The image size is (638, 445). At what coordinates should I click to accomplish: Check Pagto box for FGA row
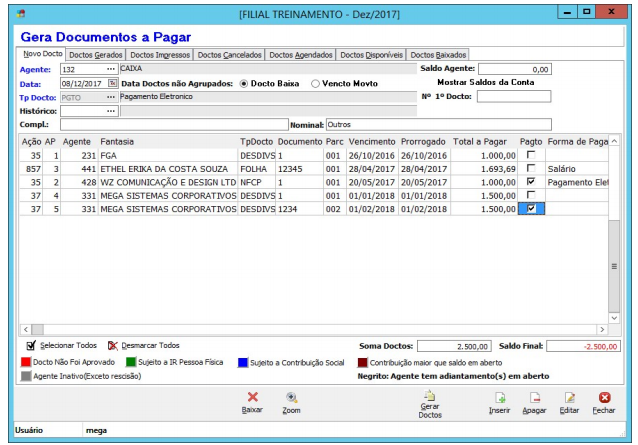click(531, 155)
